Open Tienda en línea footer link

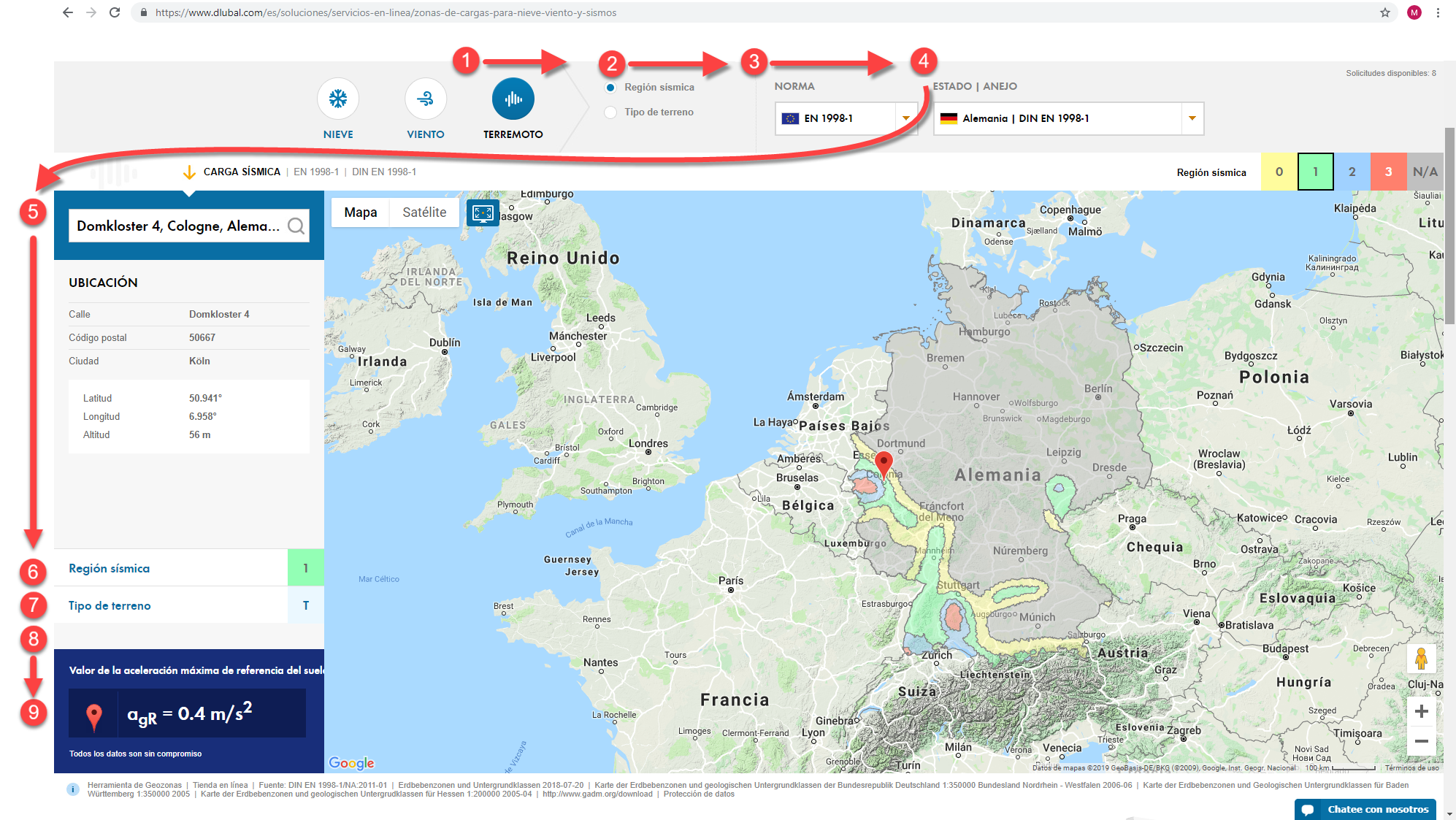220,785
